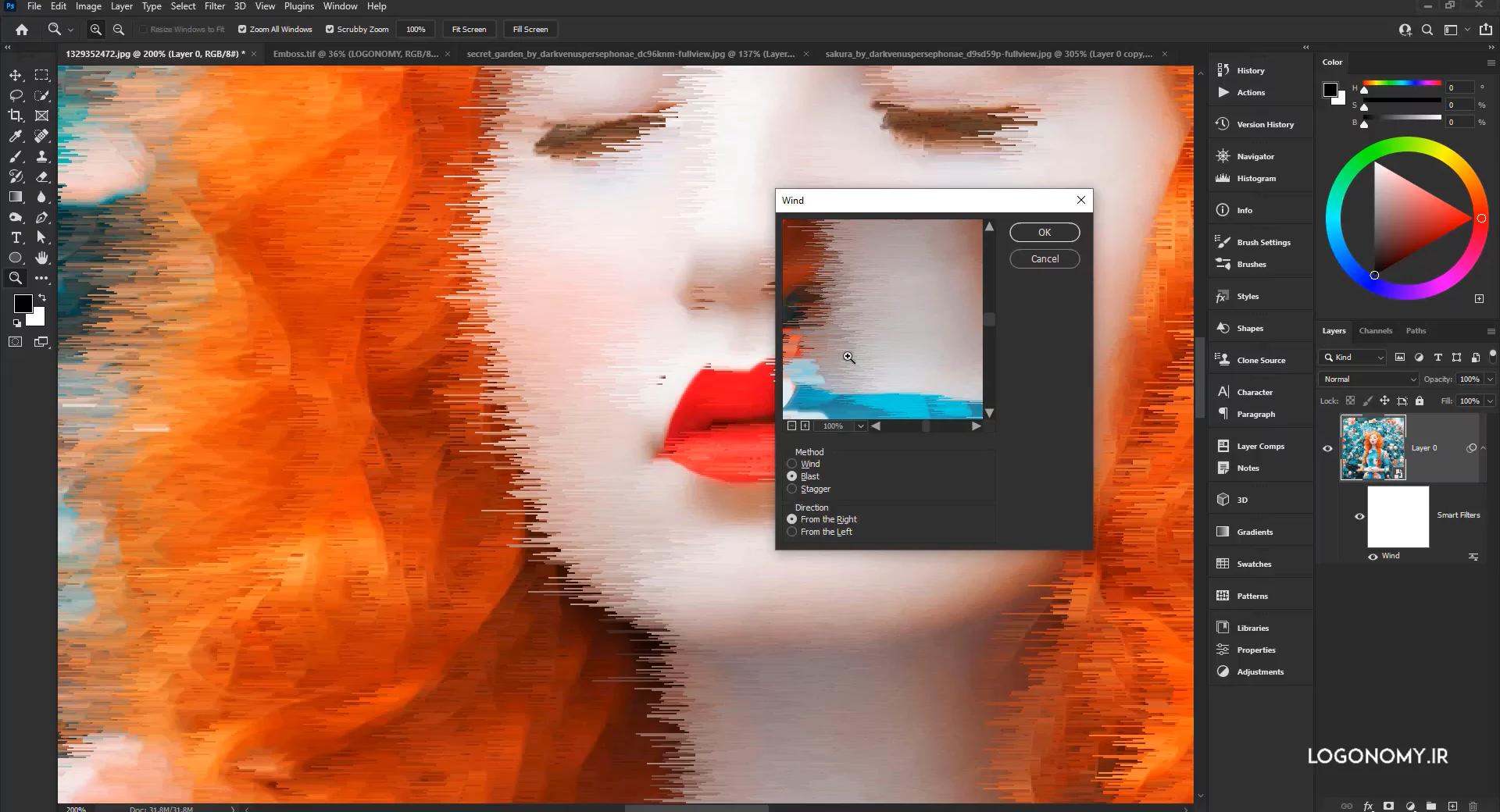Click the zoom in magnifier in options bar
Image resolution: width=1500 pixels, height=812 pixels.
[96, 30]
